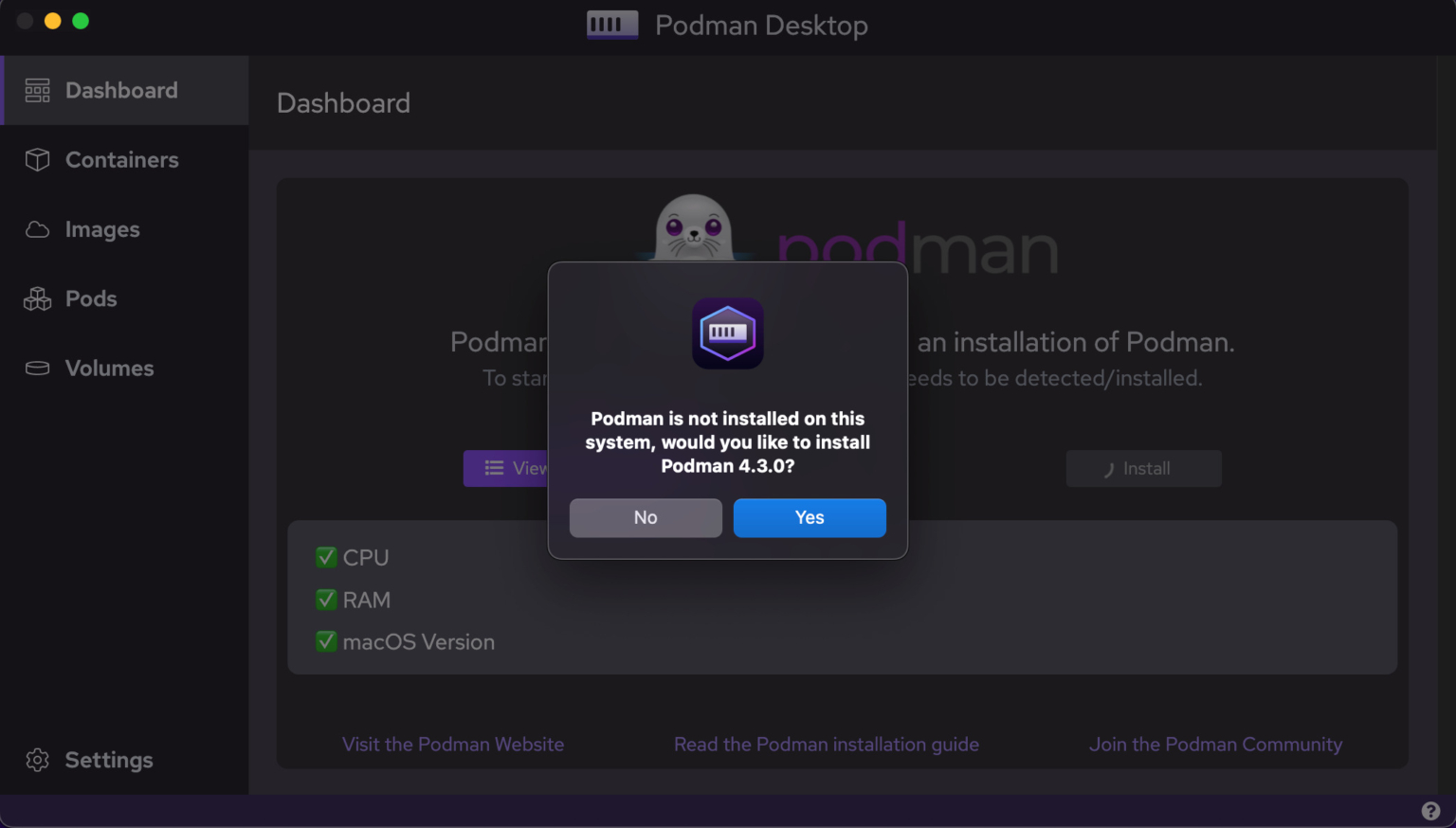This screenshot has width=1456, height=828.
Task: Click the purple hexagon Podman icon in the dialog
Action: [x=728, y=333]
